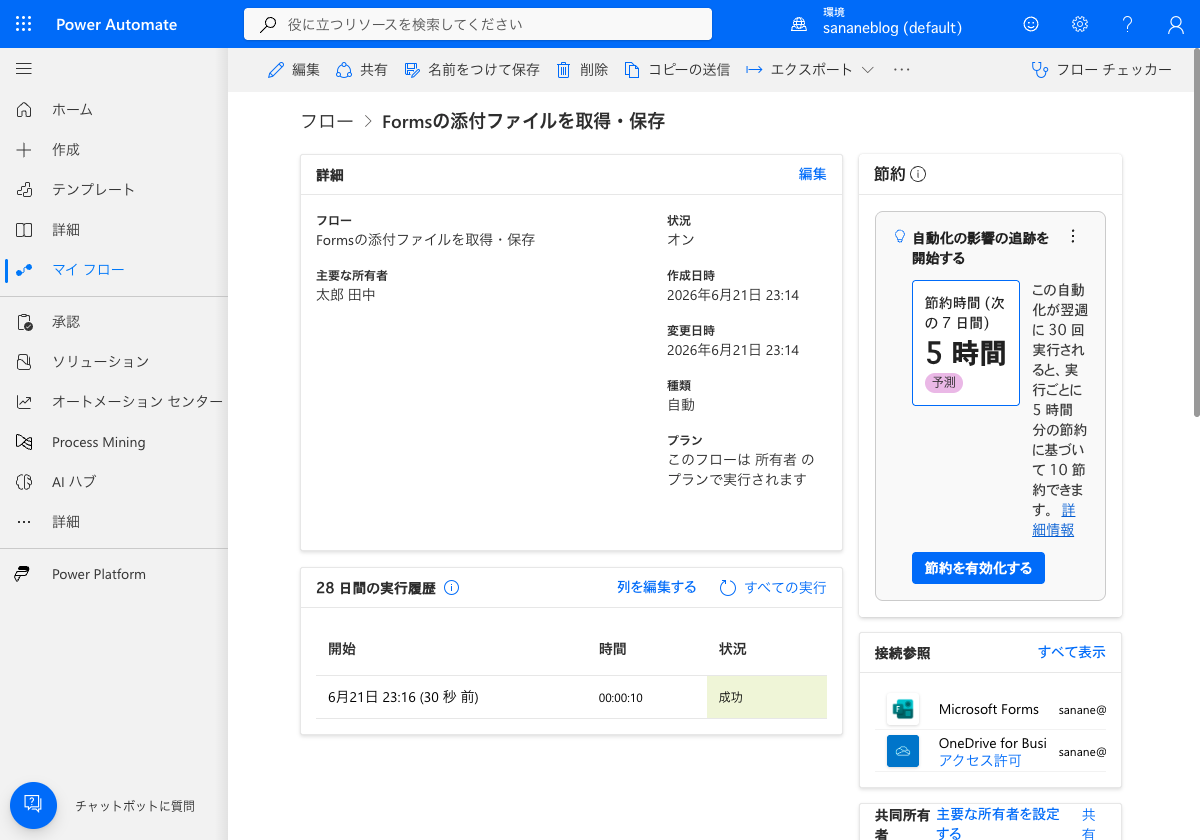Click the 00:00:10 duration cell

pos(620,698)
